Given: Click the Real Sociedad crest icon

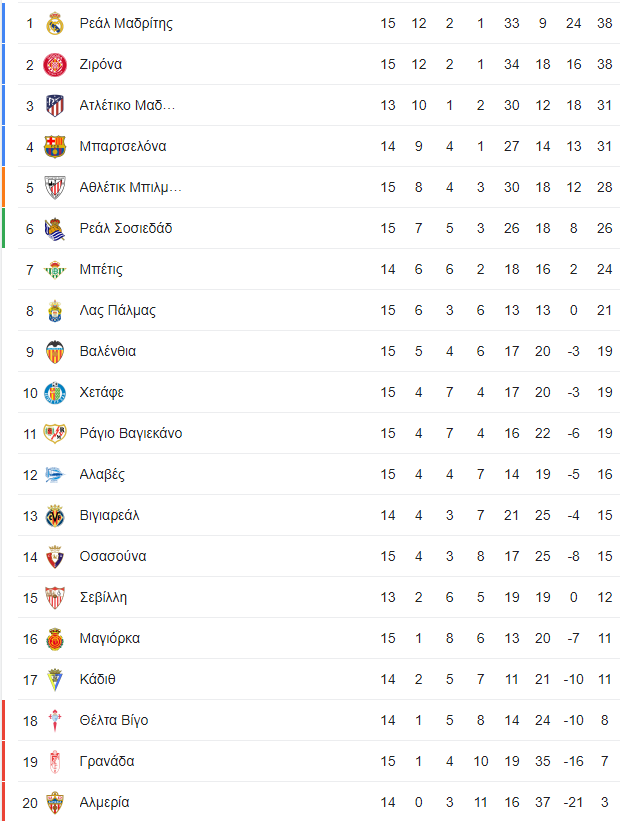Looking at the screenshot, I should [55, 229].
